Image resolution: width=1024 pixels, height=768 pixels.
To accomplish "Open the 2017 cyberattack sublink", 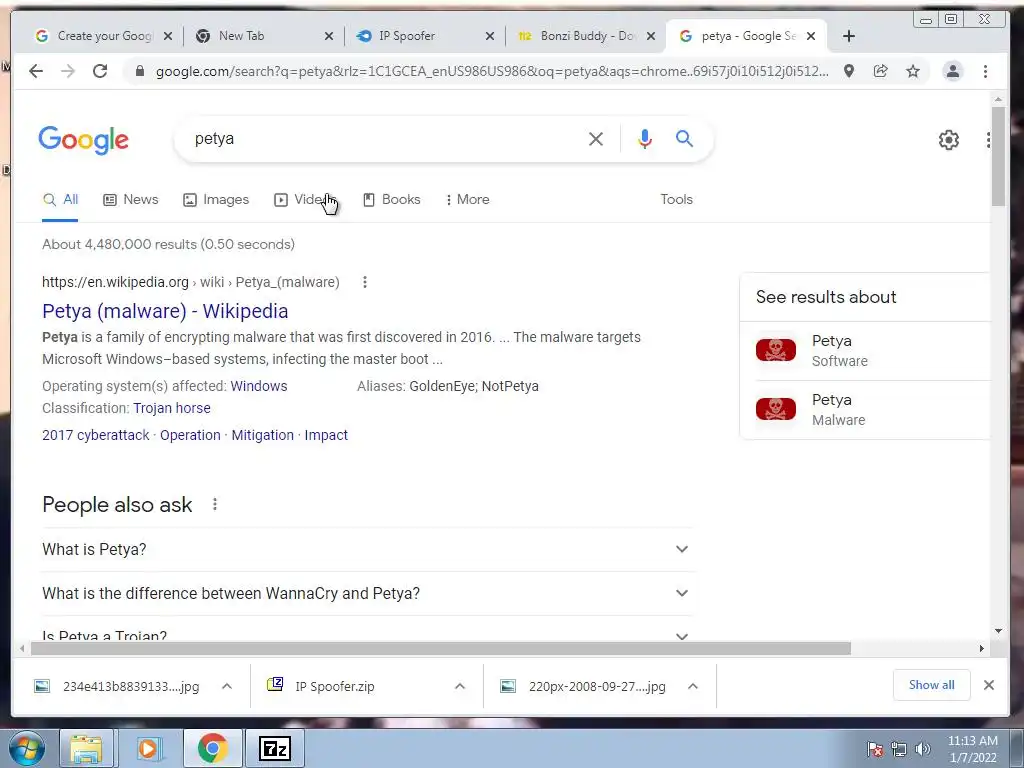I will tap(96, 435).
